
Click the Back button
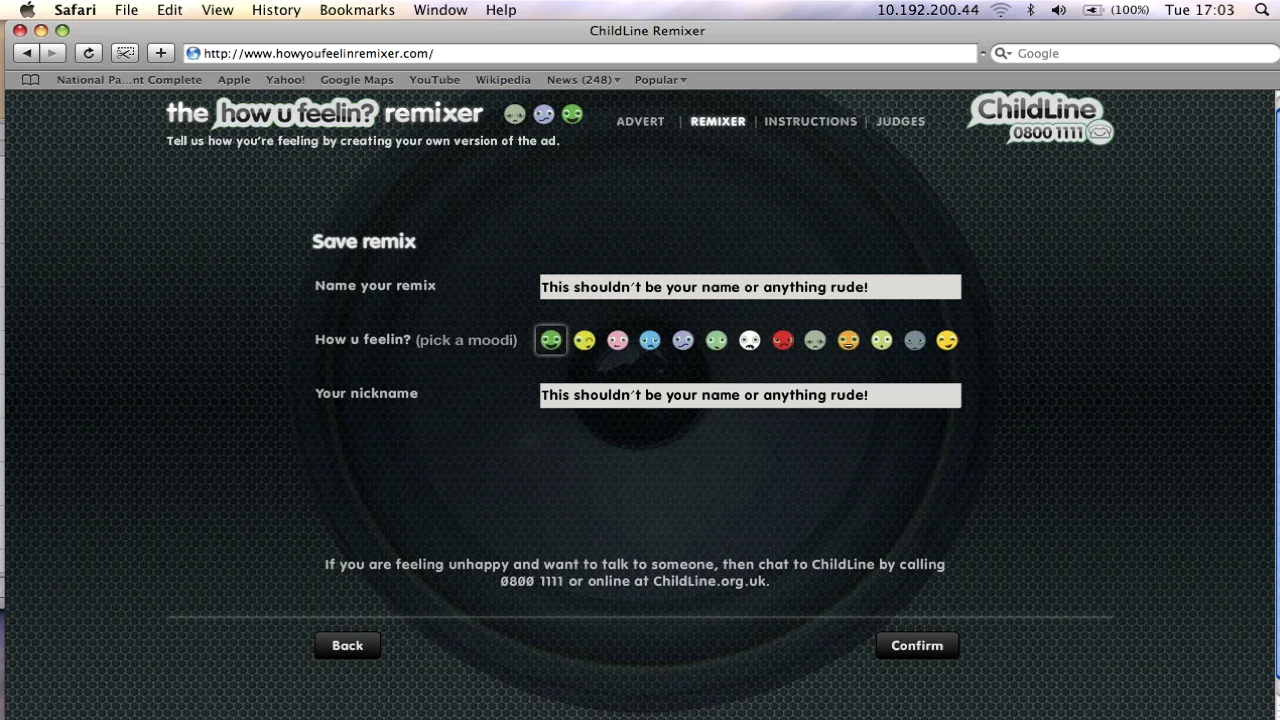[347, 645]
